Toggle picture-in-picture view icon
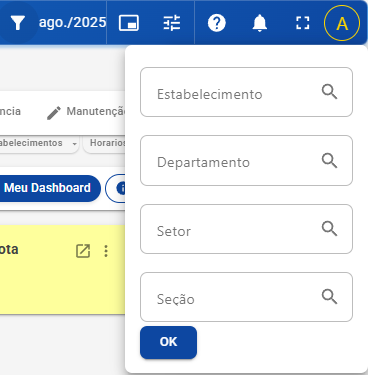 [129, 23]
